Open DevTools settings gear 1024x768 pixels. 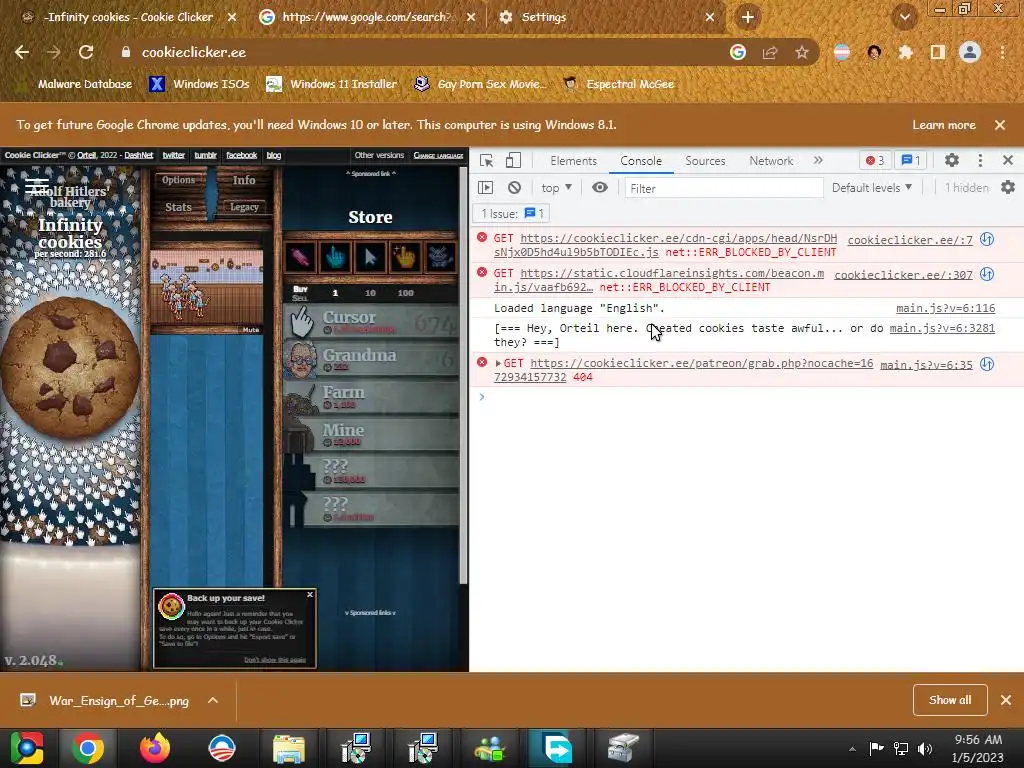(x=952, y=160)
